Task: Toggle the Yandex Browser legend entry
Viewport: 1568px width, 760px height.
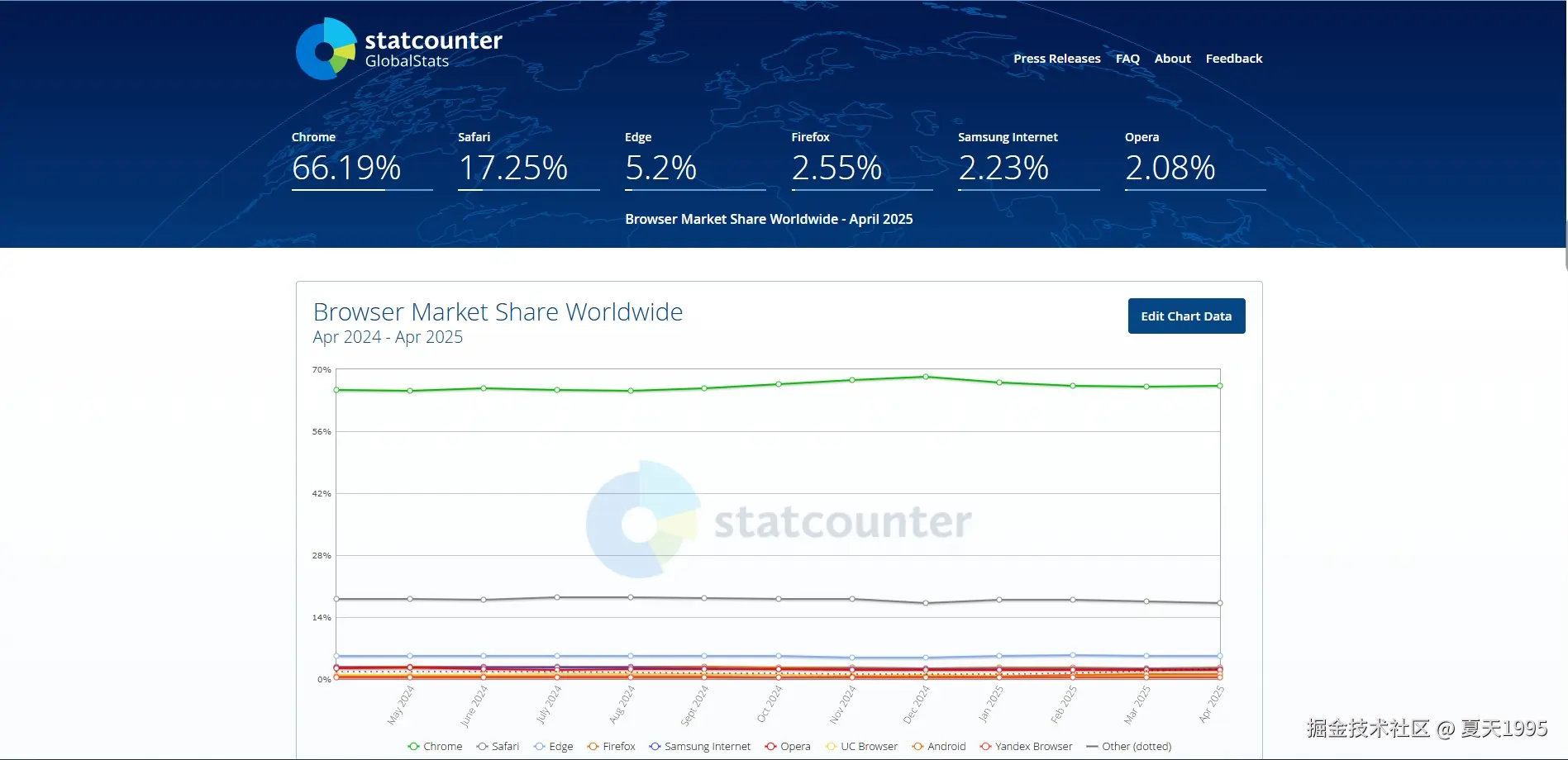Action: point(1026,746)
